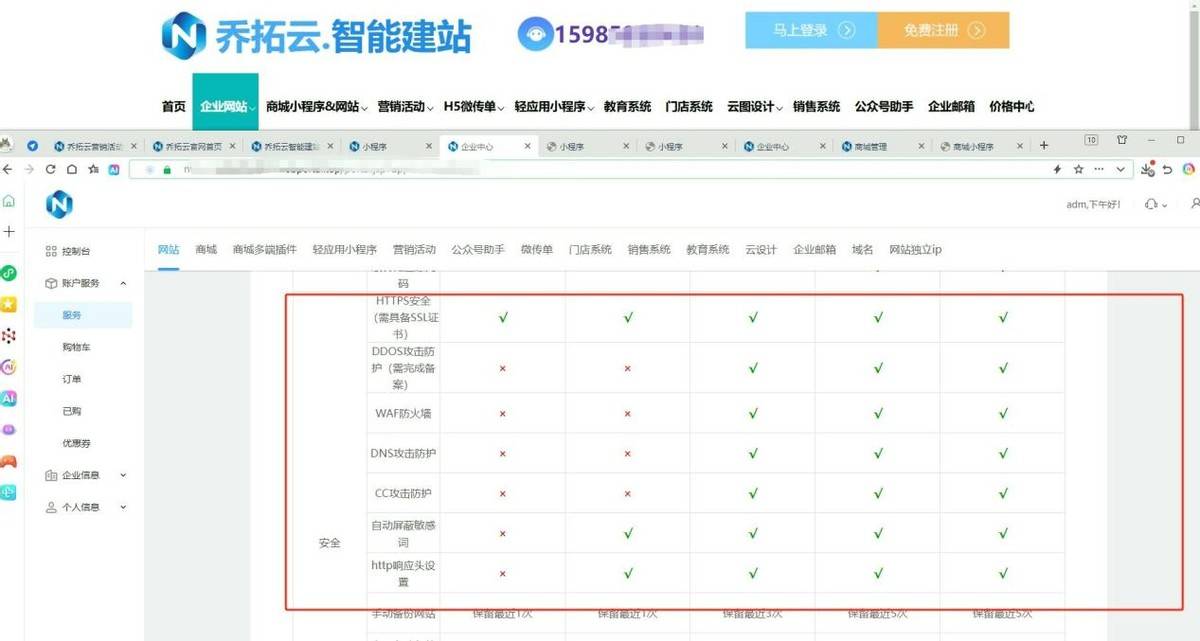The image size is (1200, 641).
Task: Switch to the 企业邮箱 tab
Action: pos(814,250)
